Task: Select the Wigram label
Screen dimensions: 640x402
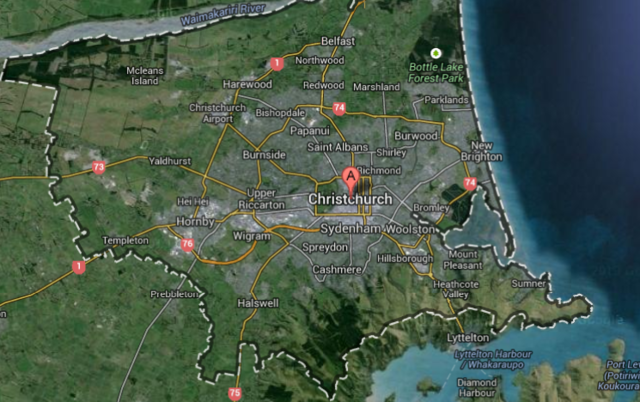Action: click(x=251, y=236)
